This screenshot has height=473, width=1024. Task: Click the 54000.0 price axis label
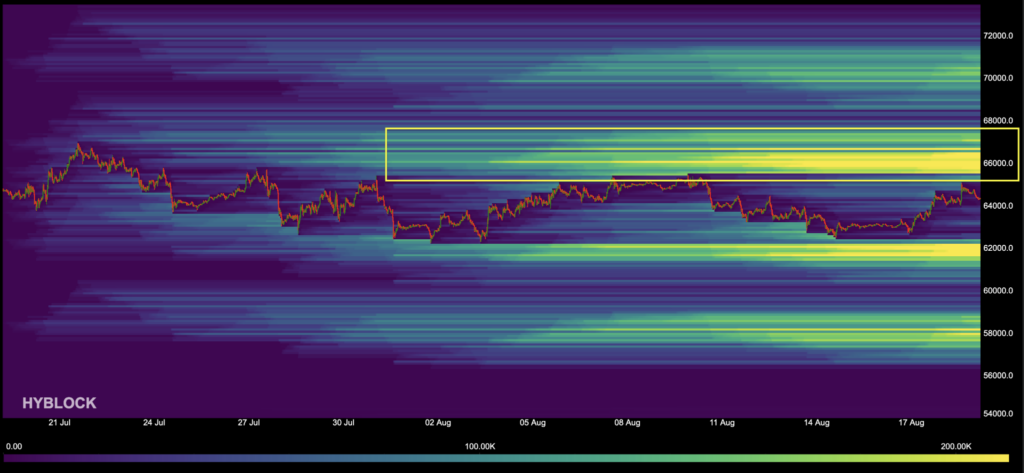(999, 414)
